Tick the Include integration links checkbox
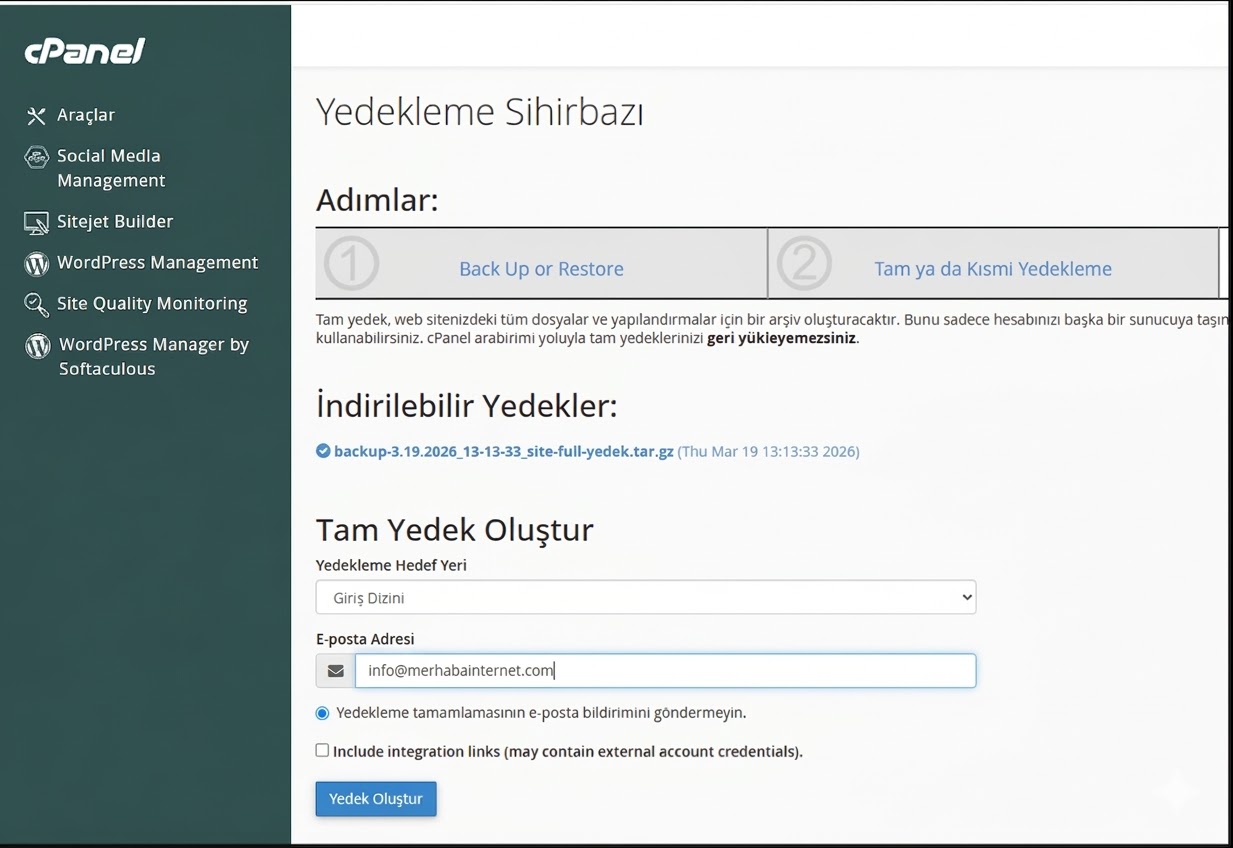The image size is (1233, 848). tap(322, 750)
